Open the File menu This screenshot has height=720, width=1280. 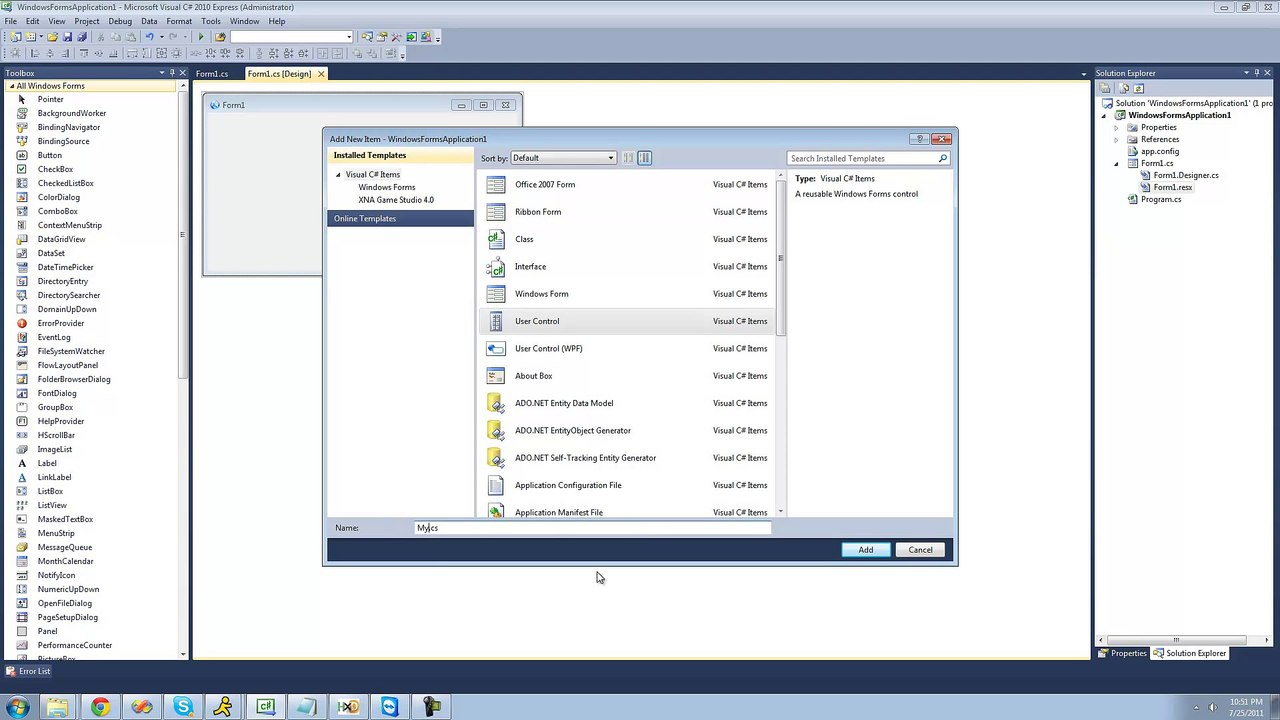point(11,21)
